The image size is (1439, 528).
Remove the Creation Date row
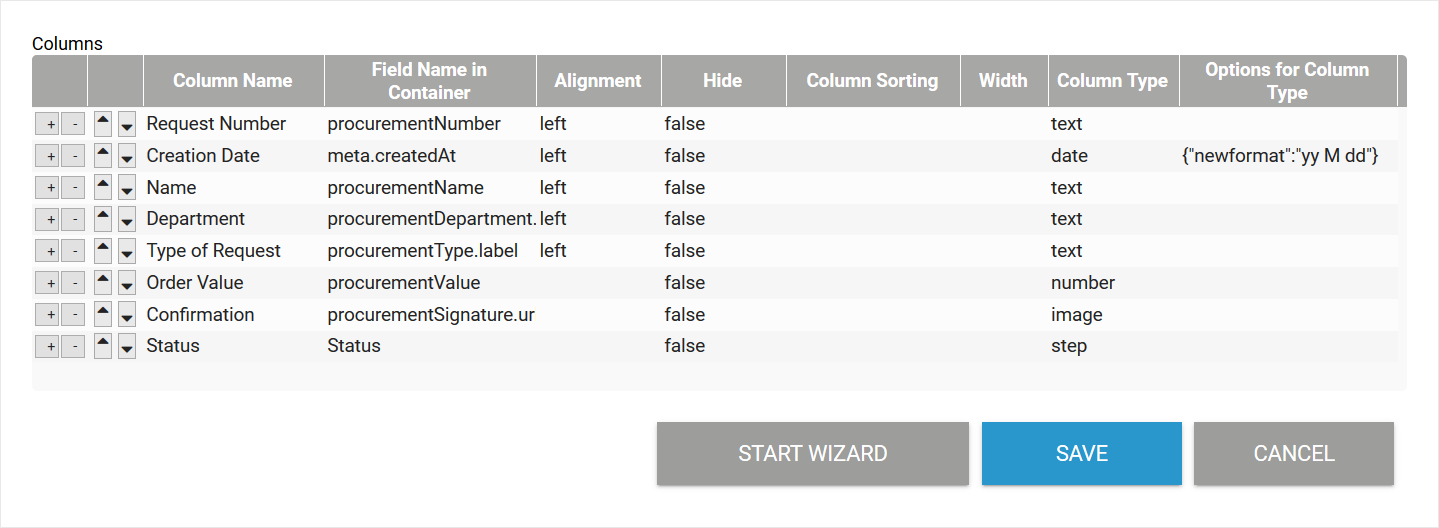[x=73, y=157]
